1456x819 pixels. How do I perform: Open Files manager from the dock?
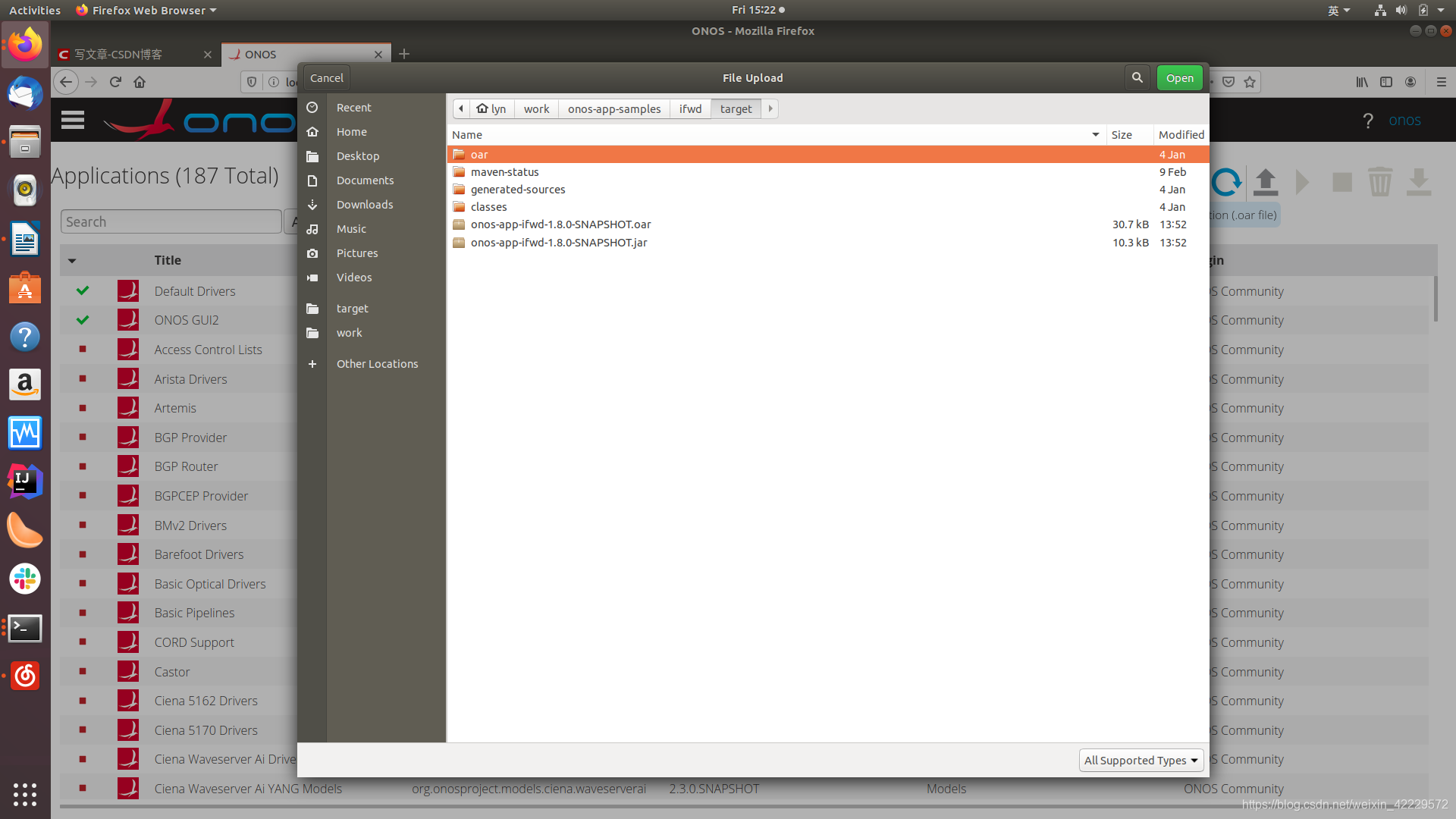25,142
